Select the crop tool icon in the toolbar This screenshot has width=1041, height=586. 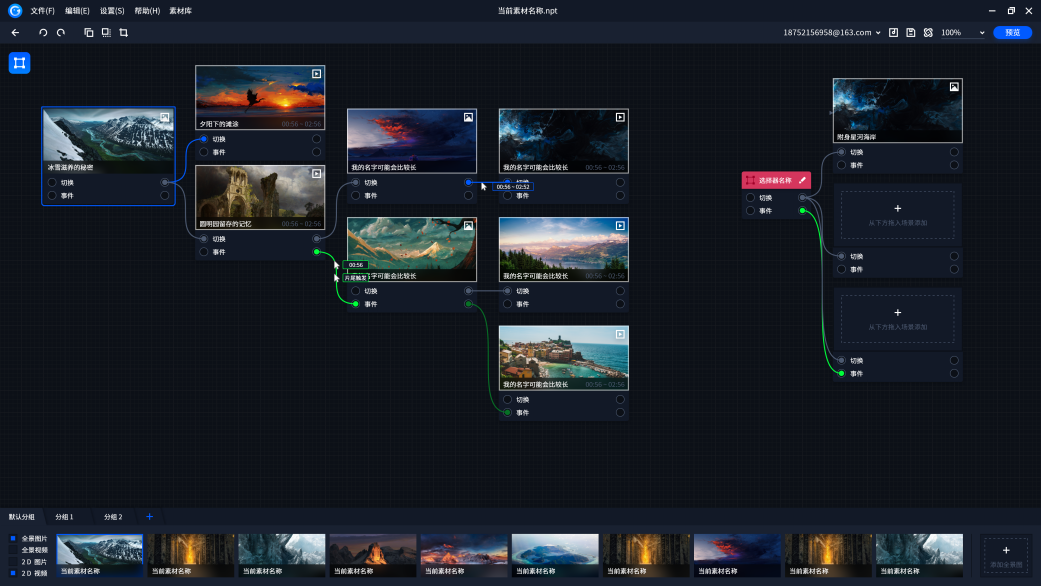click(x=124, y=32)
